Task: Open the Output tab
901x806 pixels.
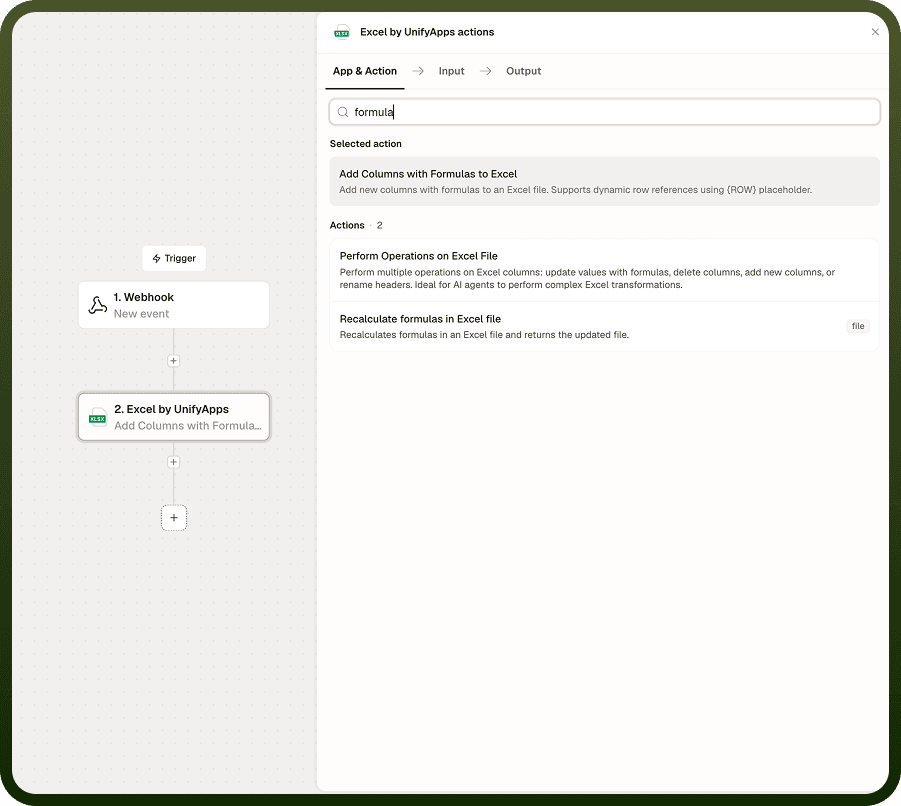Action: coord(523,71)
